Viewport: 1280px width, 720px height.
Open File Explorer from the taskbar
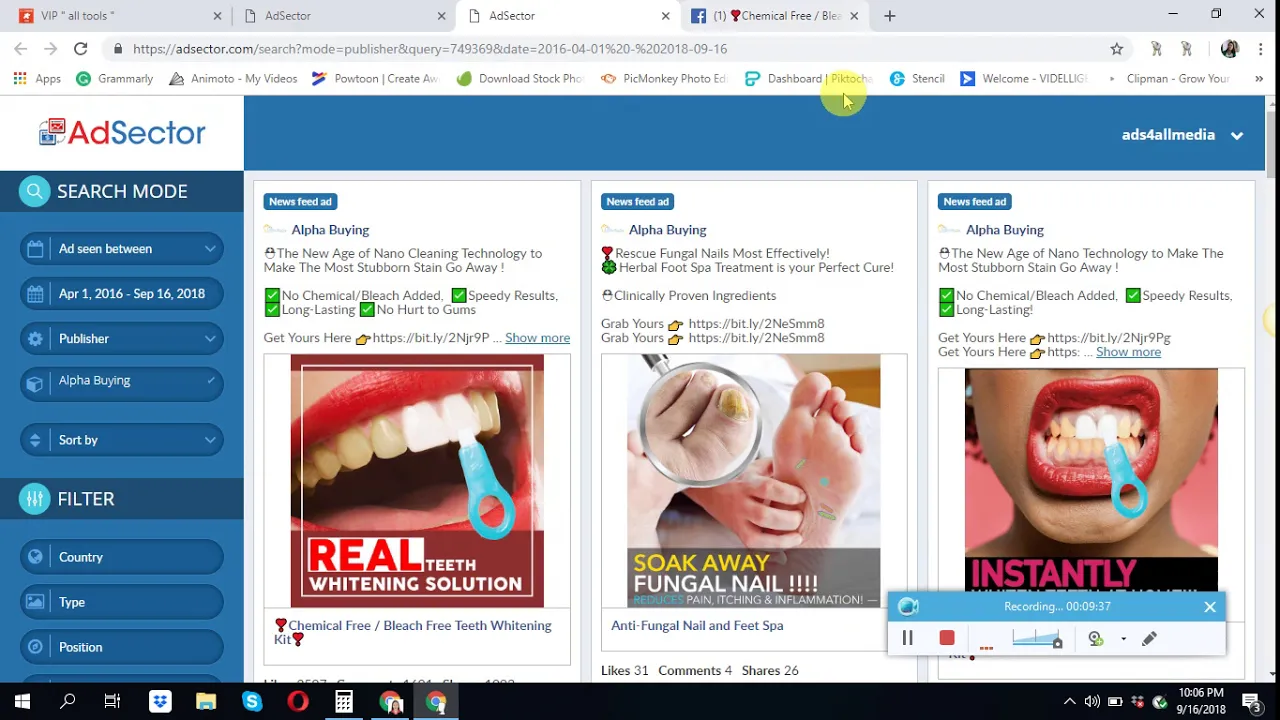coord(206,702)
